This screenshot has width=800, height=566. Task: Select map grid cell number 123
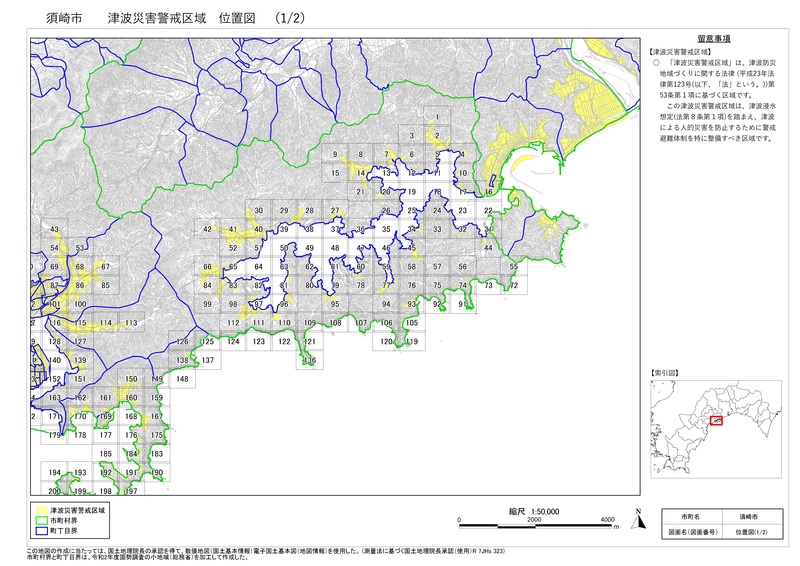point(259,342)
